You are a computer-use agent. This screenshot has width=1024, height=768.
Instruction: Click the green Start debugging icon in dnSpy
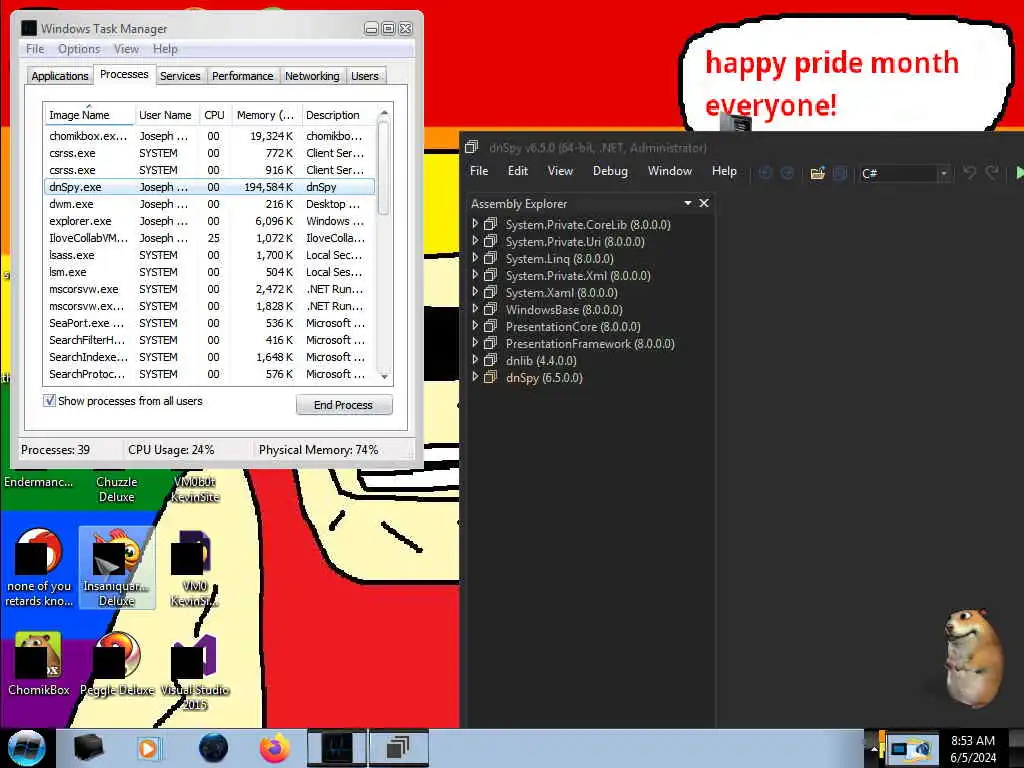pos(1019,172)
